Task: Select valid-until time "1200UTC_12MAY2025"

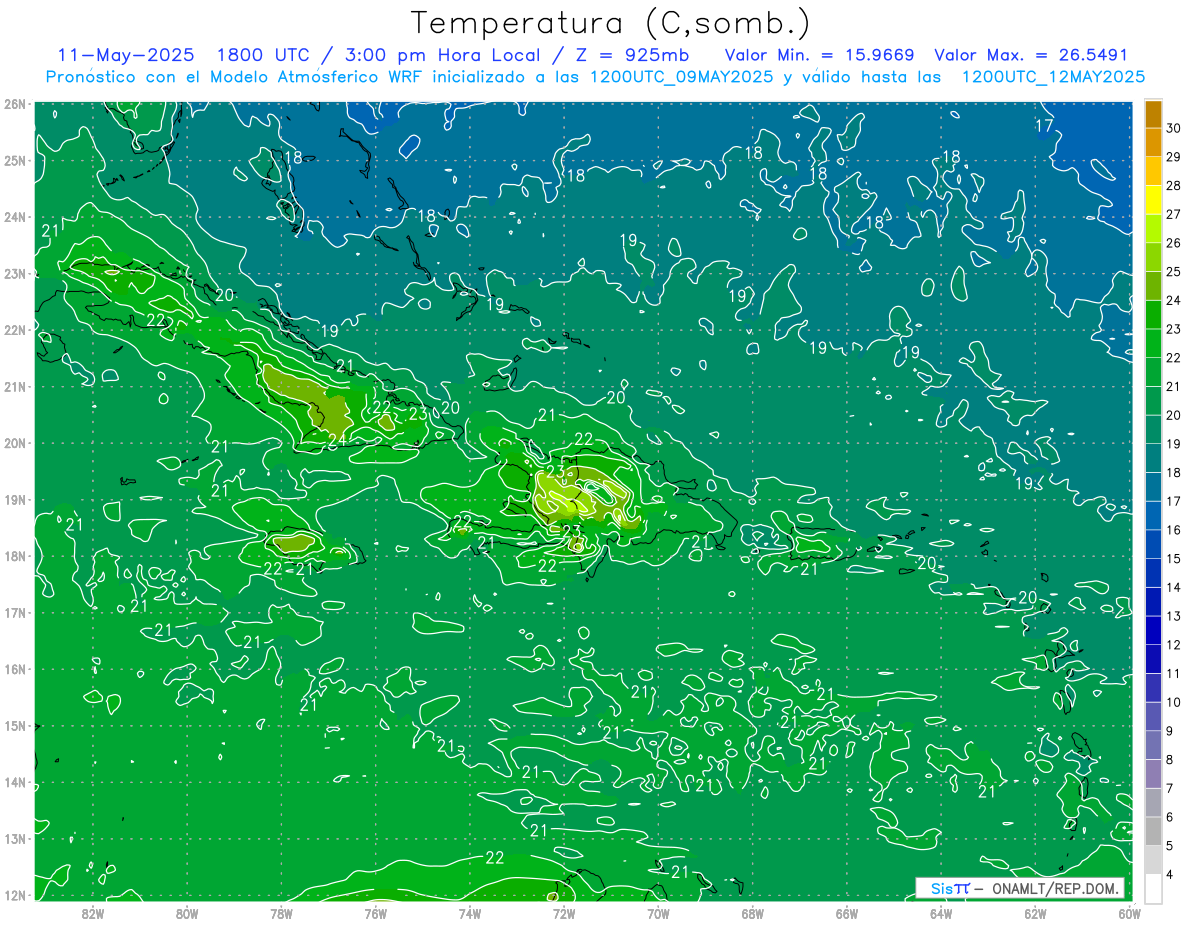Action: (1053, 77)
